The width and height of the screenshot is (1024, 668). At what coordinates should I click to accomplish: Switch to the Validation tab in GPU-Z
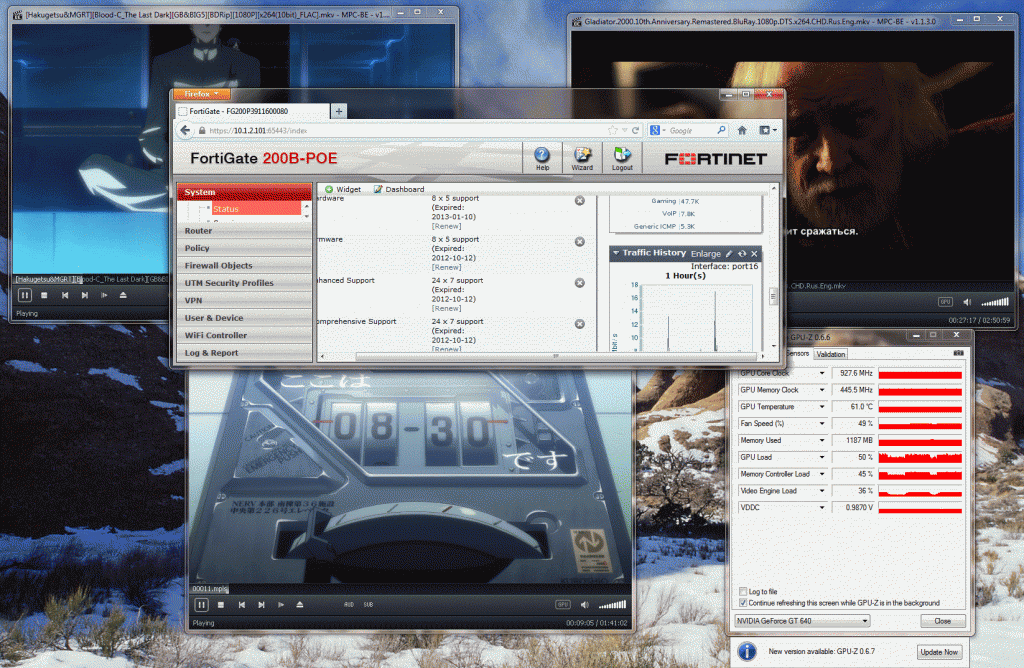pyautogui.click(x=831, y=354)
